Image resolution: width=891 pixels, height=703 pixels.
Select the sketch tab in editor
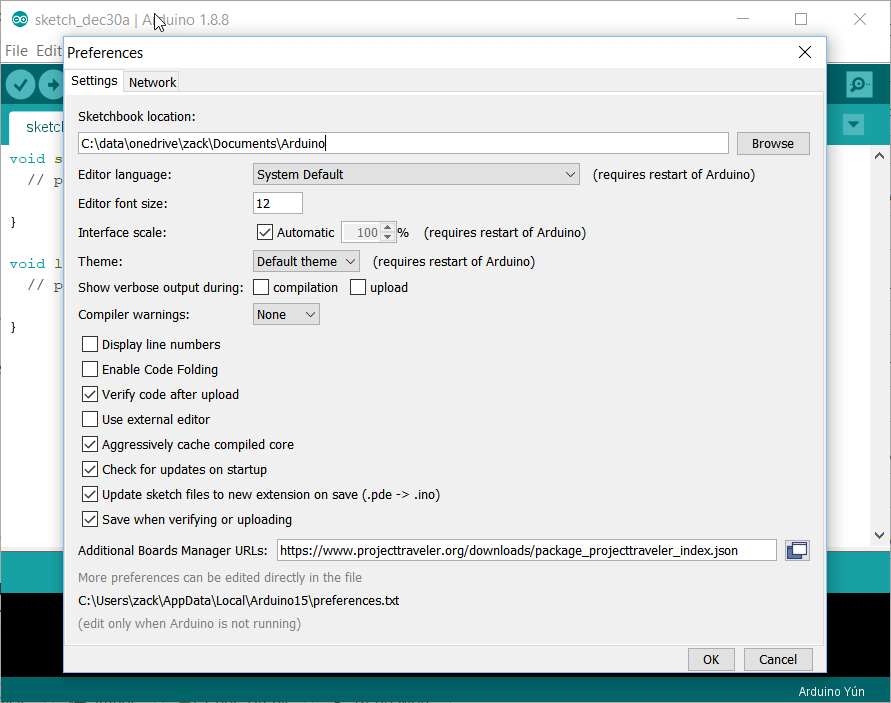click(x=36, y=127)
